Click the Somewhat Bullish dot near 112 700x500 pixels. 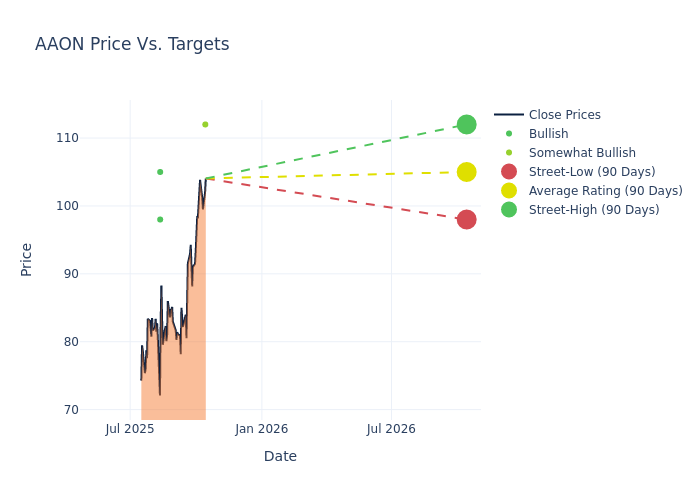[x=205, y=125]
